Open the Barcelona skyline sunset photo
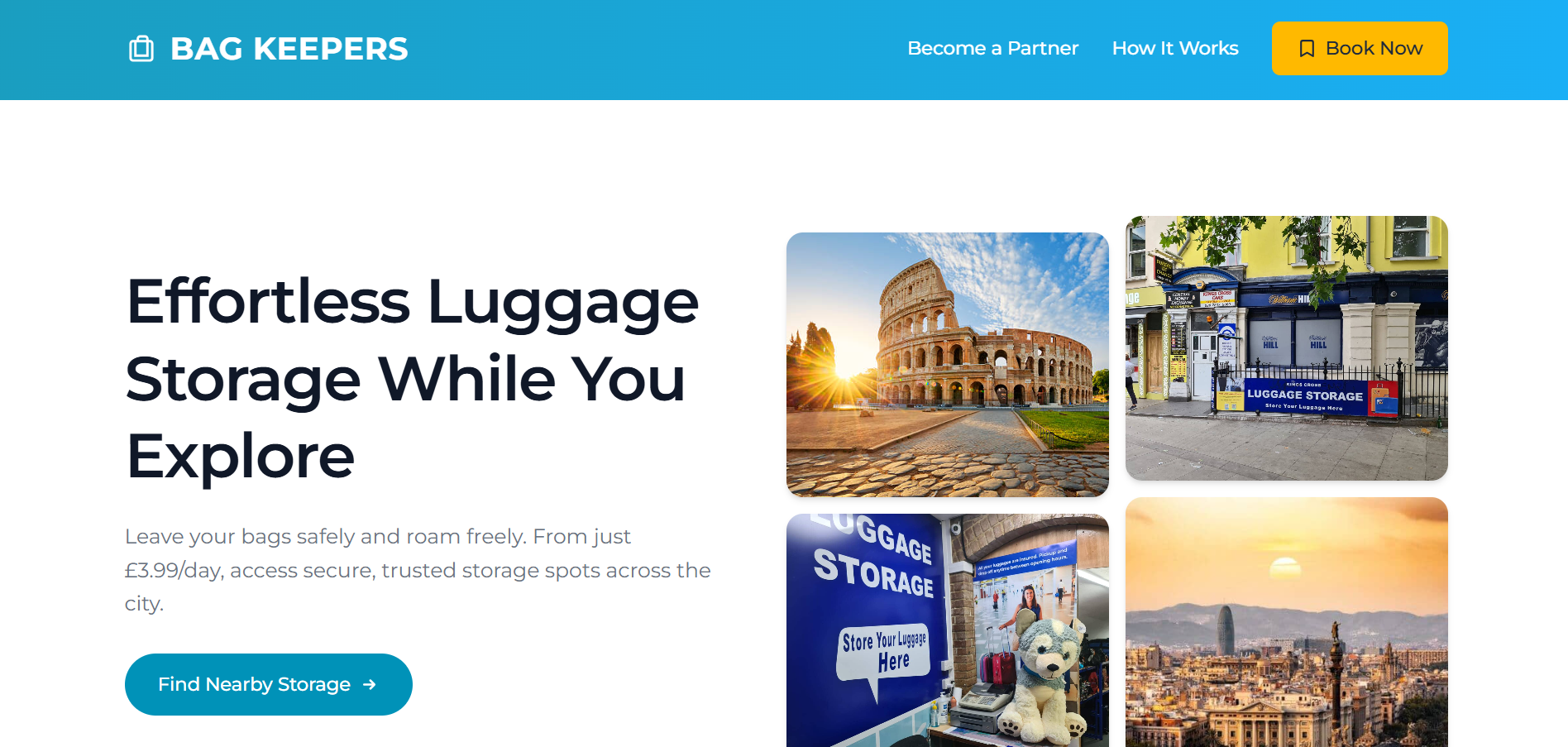Image resolution: width=1568 pixels, height=747 pixels. [x=1287, y=622]
